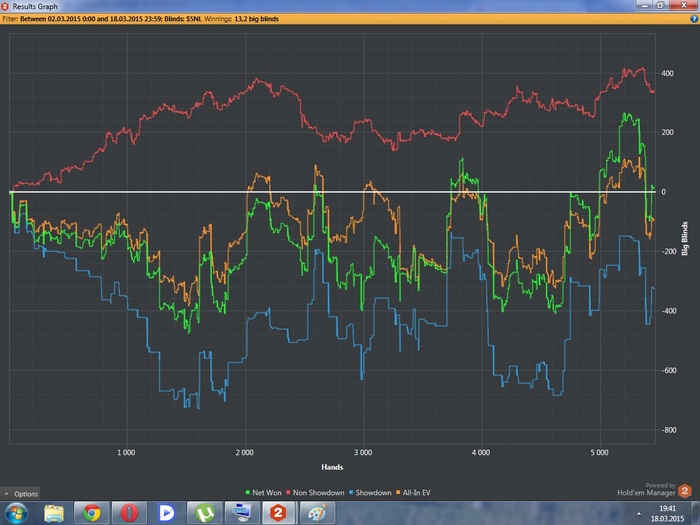Click the Hands axis label
This screenshot has width=700, height=525.
point(332,467)
